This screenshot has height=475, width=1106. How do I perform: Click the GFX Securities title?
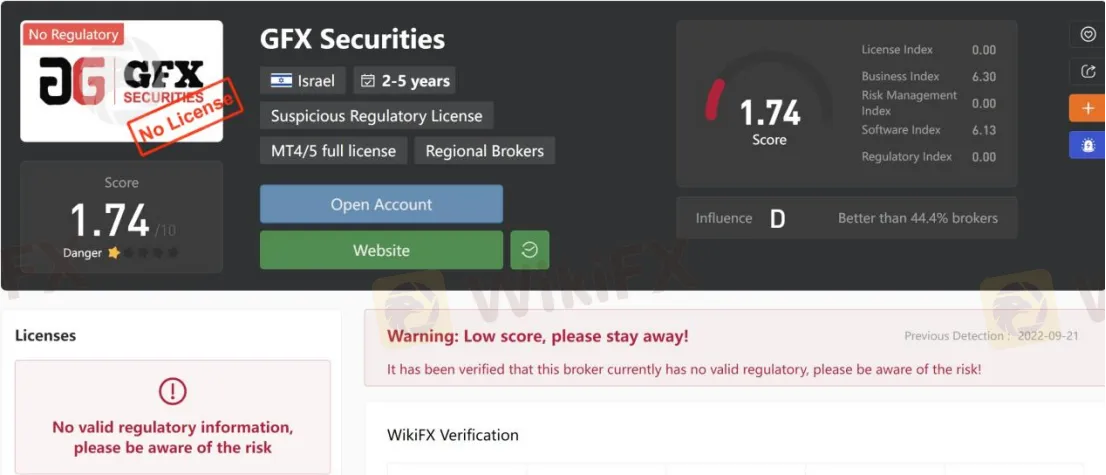[x=353, y=39]
